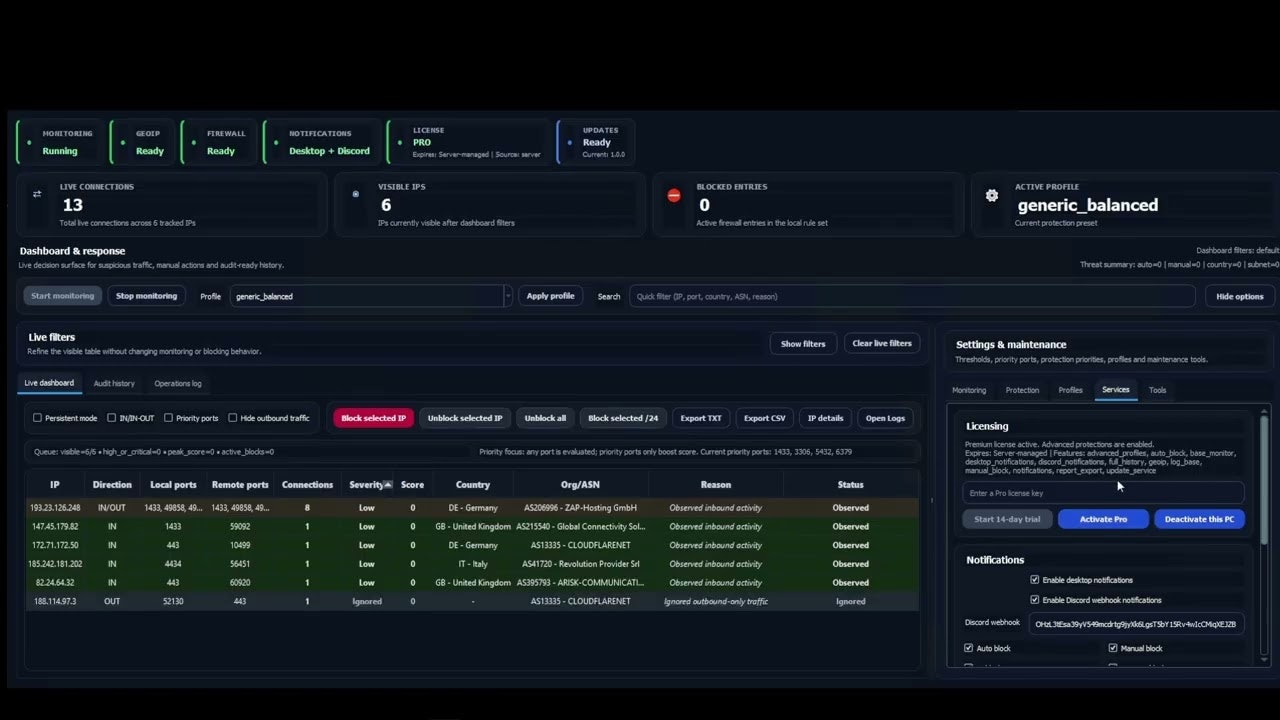The image size is (1280, 720).
Task: Sort table by Connections column header
Action: pyautogui.click(x=307, y=485)
